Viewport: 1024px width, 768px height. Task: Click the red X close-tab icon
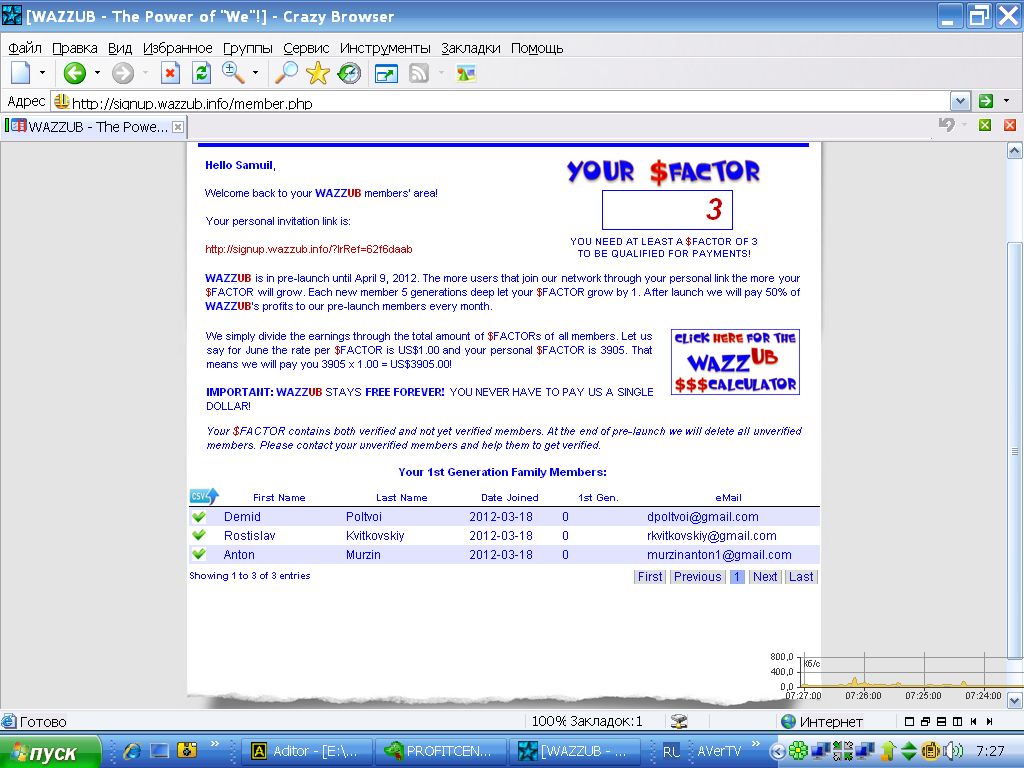pyautogui.click(x=1010, y=125)
